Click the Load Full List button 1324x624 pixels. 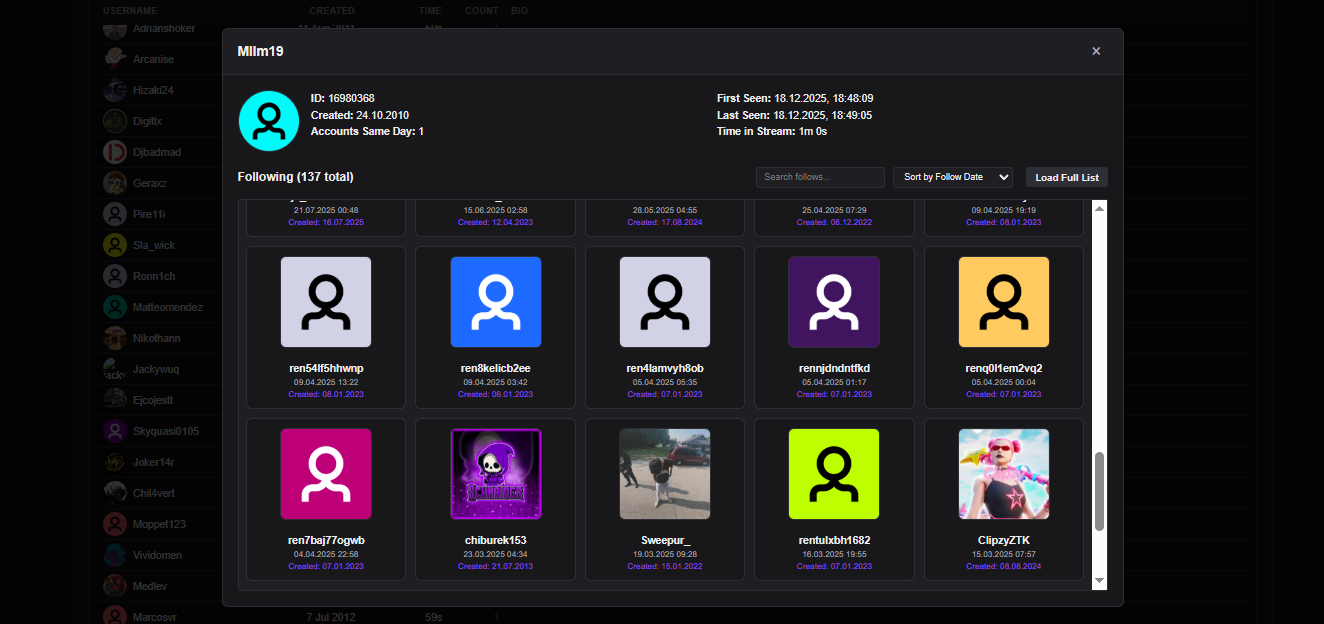pos(1067,177)
